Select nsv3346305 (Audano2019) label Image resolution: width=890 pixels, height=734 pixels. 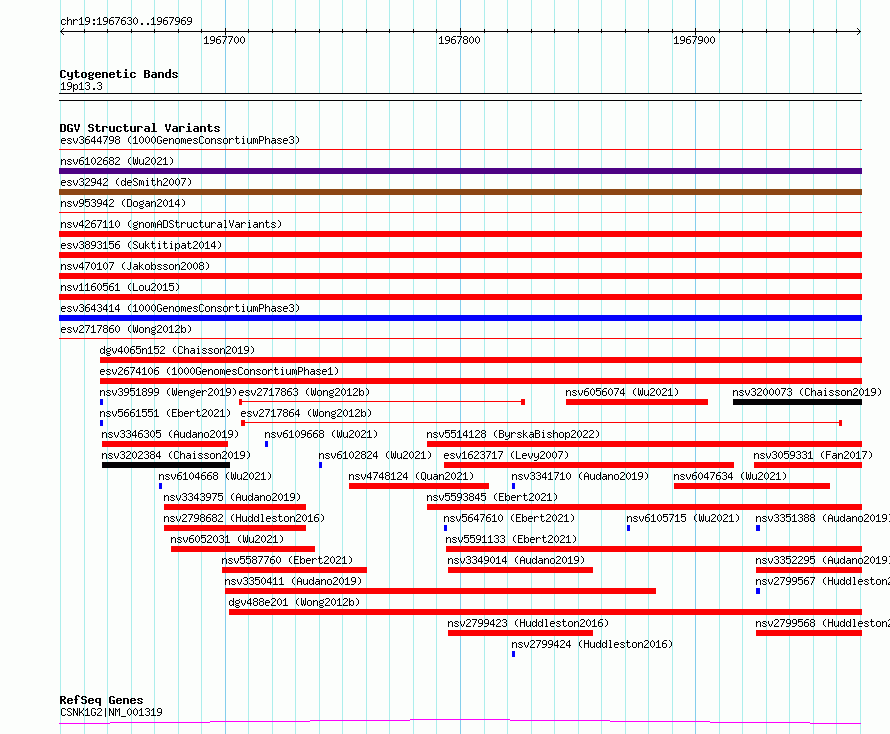pyautogui.click(x=170, y=434)
